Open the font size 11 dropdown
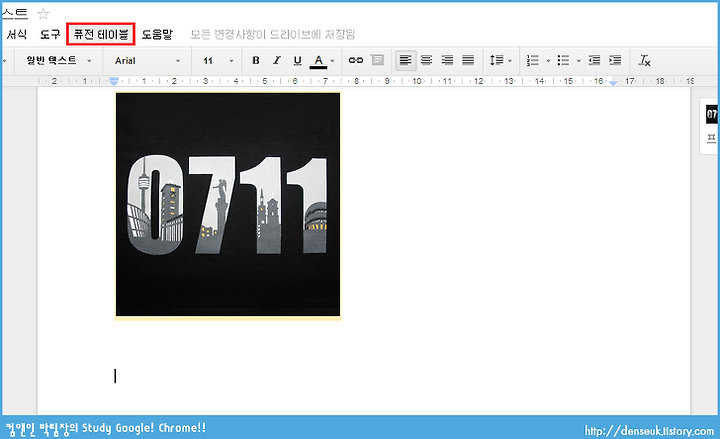The width and height of the screenshot is (720, 439). tap(218, 61)
